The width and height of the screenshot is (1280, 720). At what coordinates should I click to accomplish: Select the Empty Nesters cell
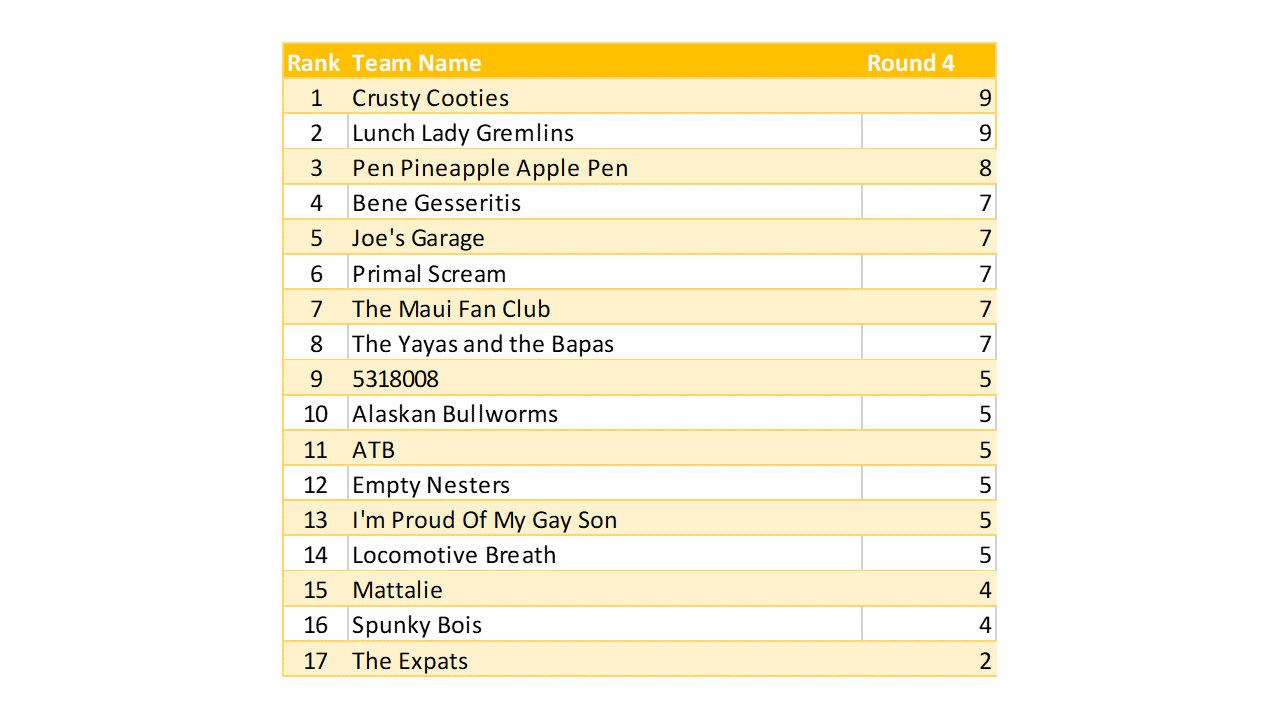coord(431,485)
